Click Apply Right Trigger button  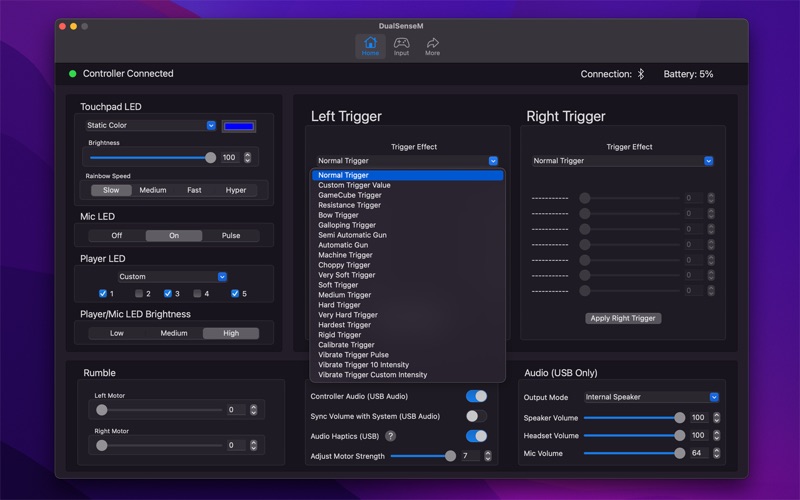pyautogui.click(x=623, y=318)
